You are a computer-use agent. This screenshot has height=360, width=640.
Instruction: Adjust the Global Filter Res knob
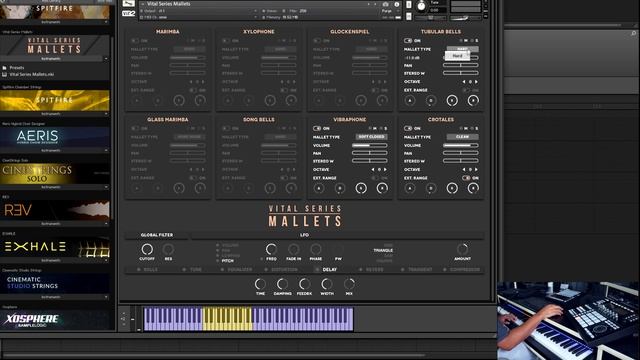tap(168, 249)
